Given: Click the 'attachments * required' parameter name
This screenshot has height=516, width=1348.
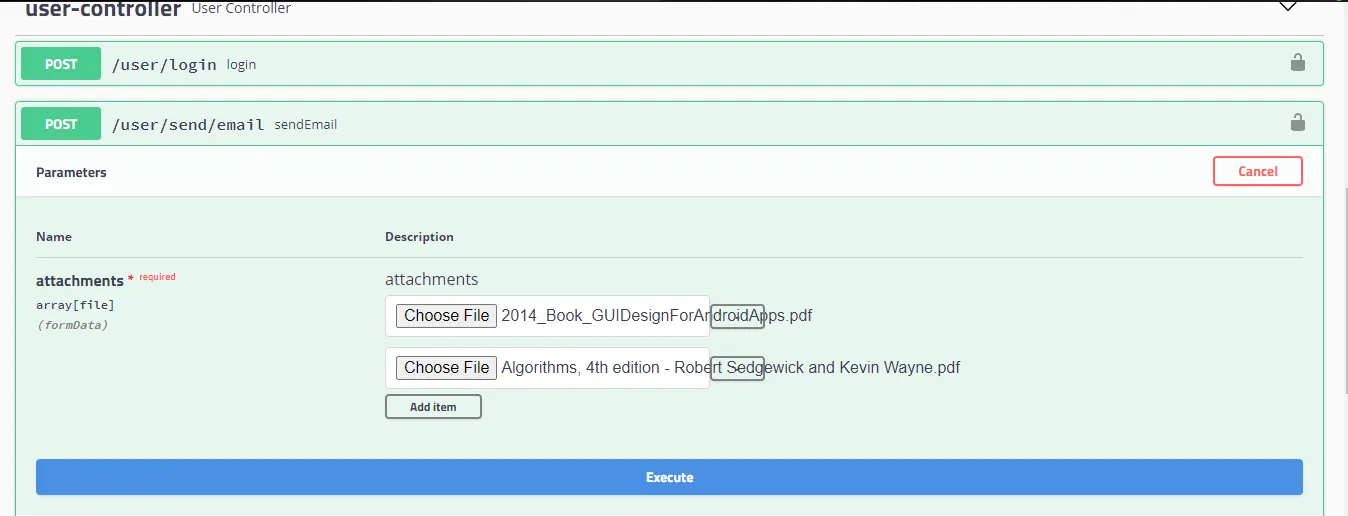Looking at the screenshot, I should [x=106, y=280].
